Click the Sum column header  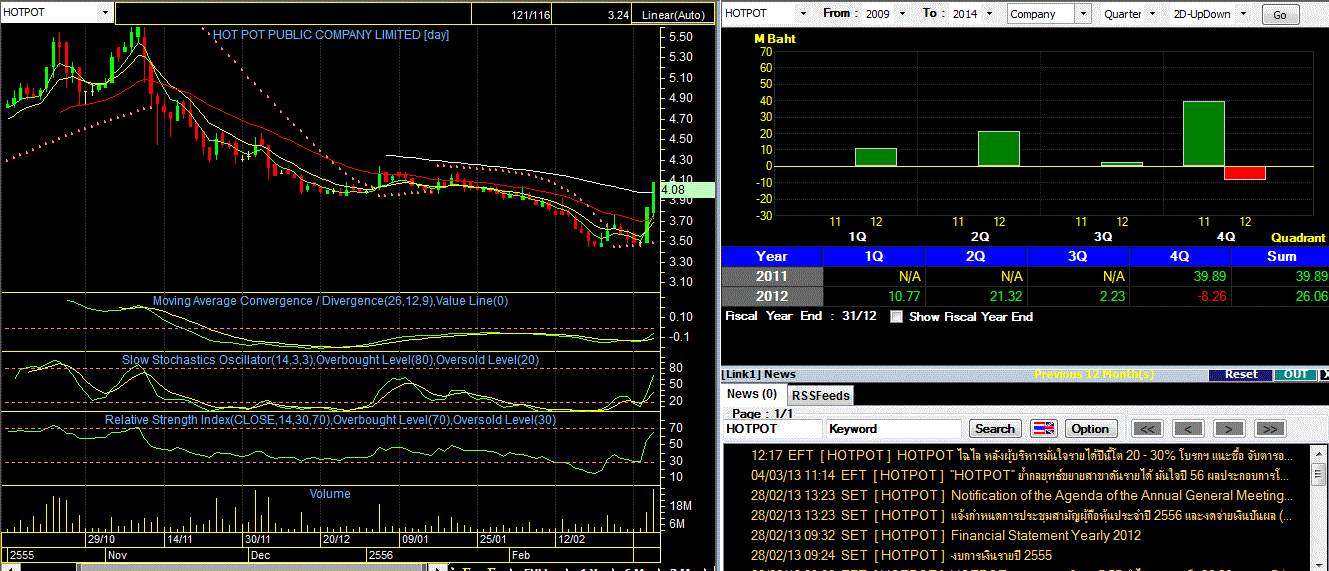tap(1280, 256)
